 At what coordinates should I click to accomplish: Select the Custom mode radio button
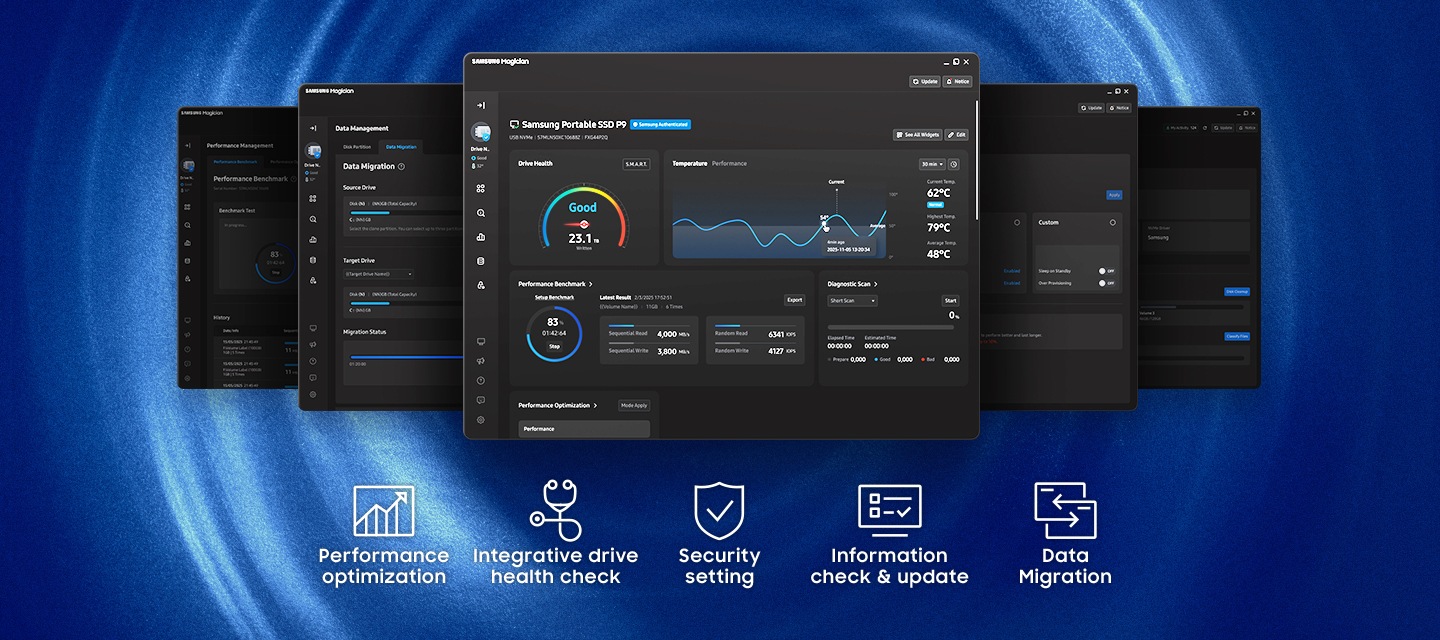(1113, 222)
